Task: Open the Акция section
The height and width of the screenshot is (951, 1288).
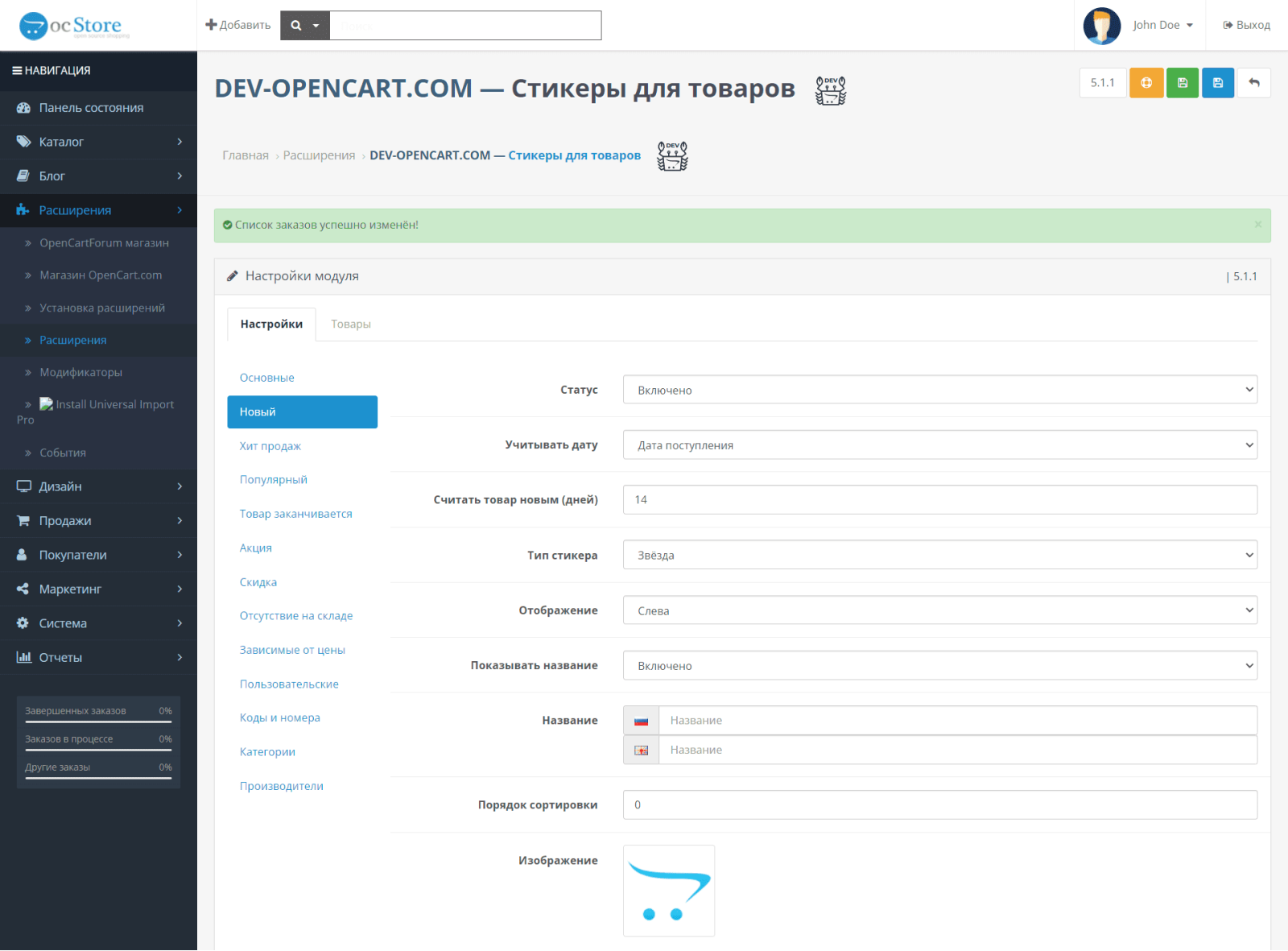Action: (302, 548)
